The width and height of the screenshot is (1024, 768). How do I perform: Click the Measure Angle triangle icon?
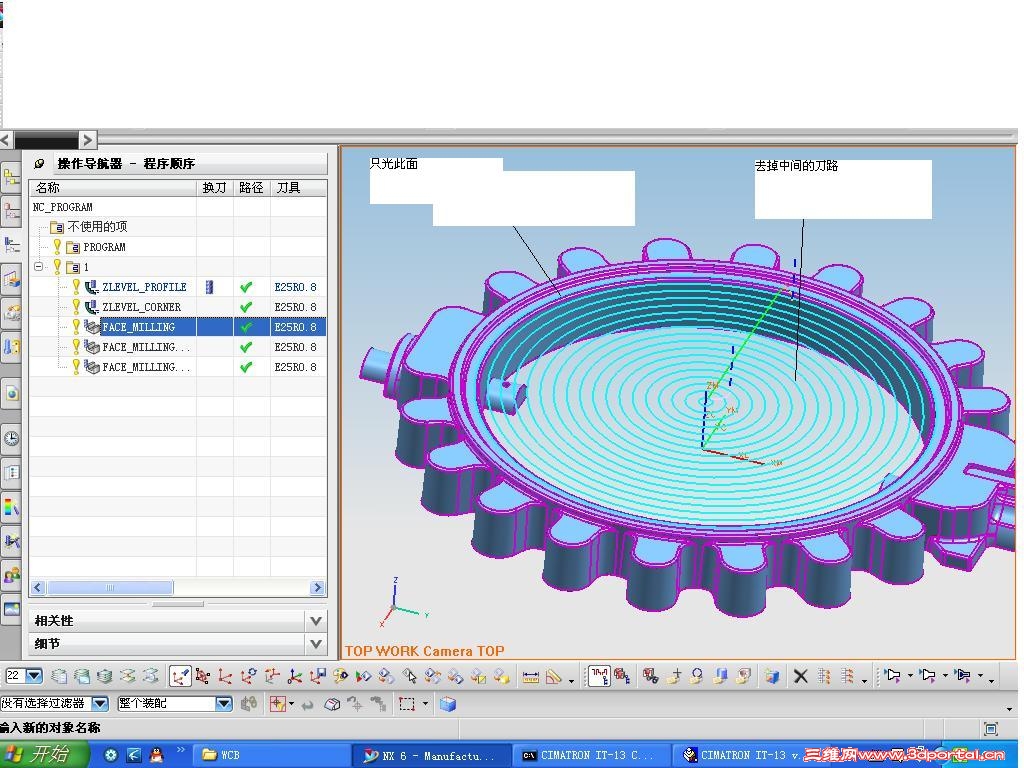tap(553, 677)
